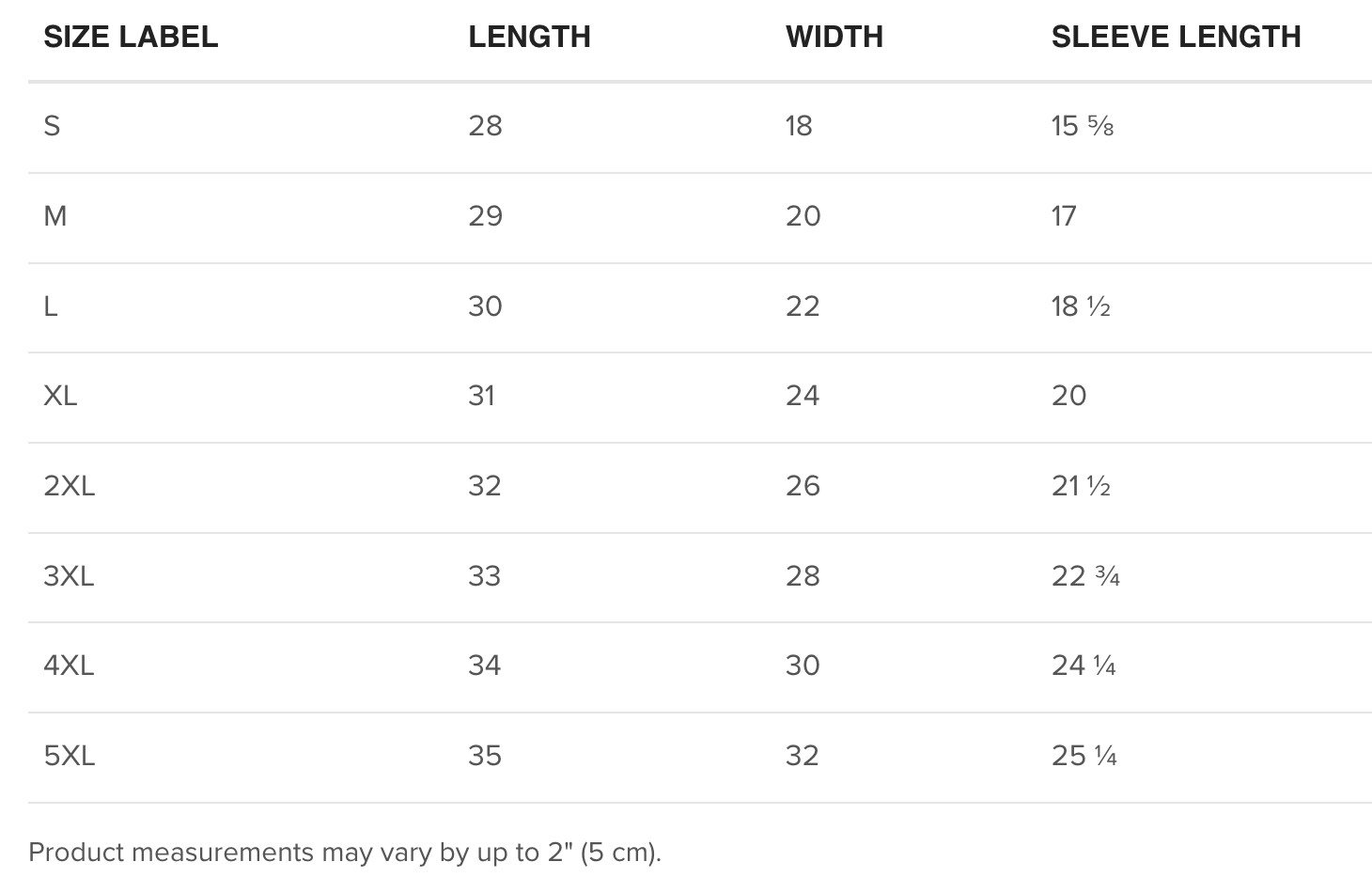This screenshot has width=1372, height=893.
Task: Select the M size label cell
Action: tap(55, 216)
